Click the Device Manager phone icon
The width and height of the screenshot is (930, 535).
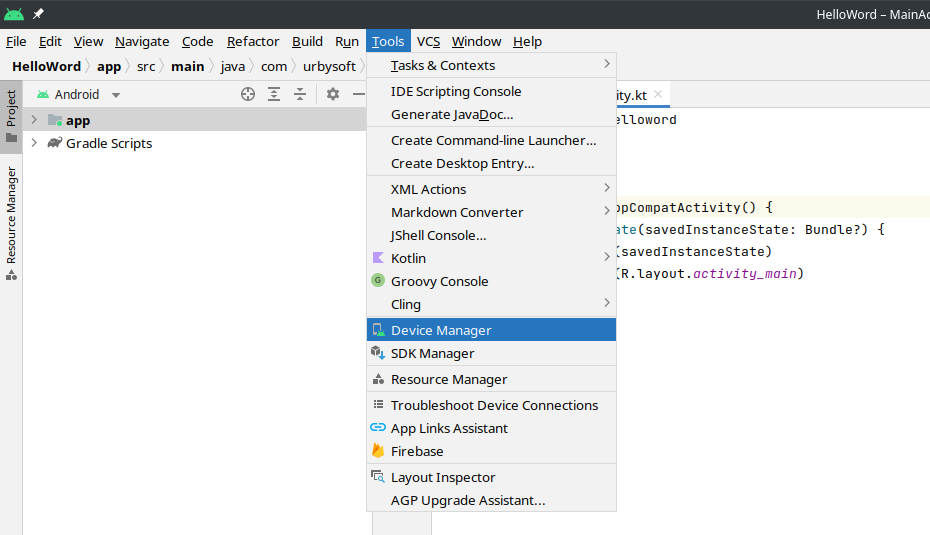point(378,330)
